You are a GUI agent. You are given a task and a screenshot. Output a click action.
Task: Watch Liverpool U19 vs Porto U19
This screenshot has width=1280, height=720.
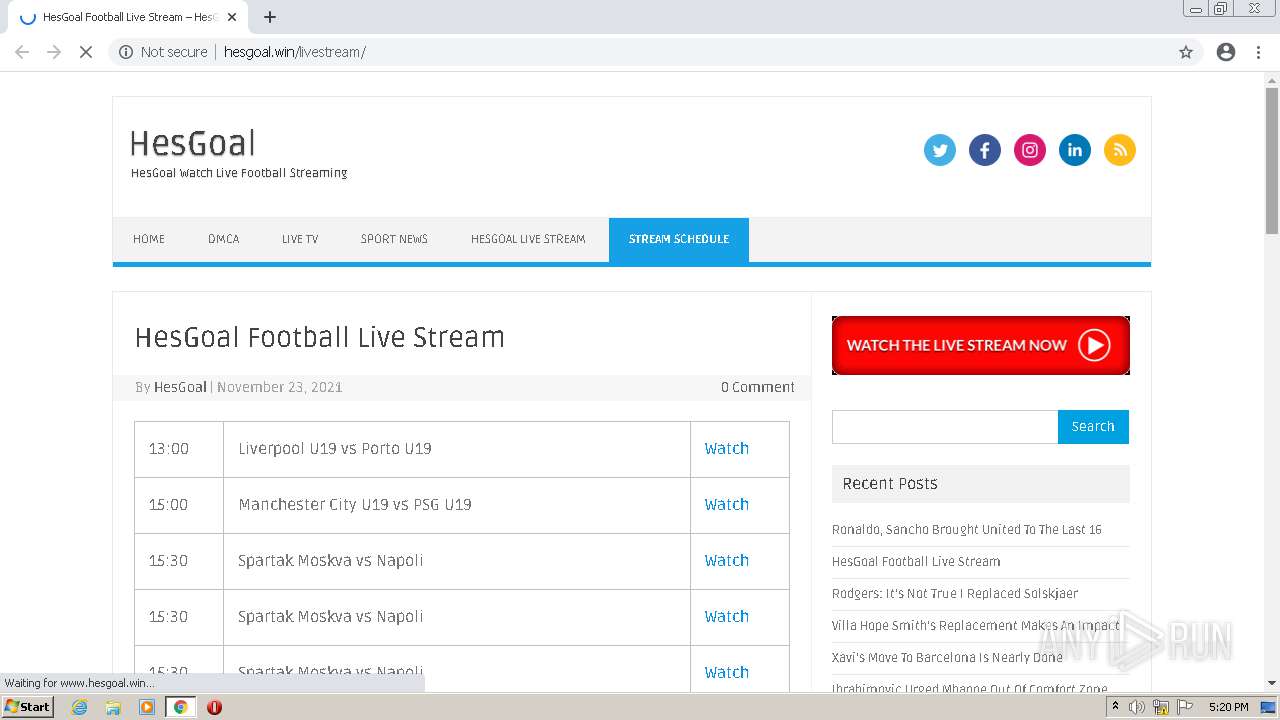click(726, 449)
